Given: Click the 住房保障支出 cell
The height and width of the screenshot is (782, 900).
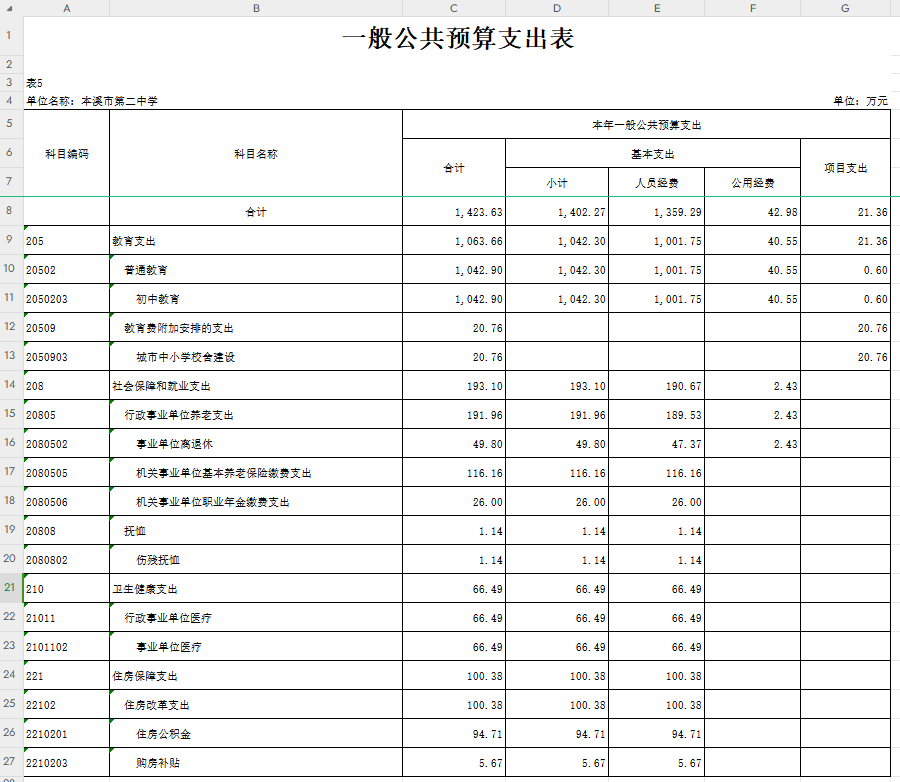Looking at the screenshot, I should click(x=256, y=676).
